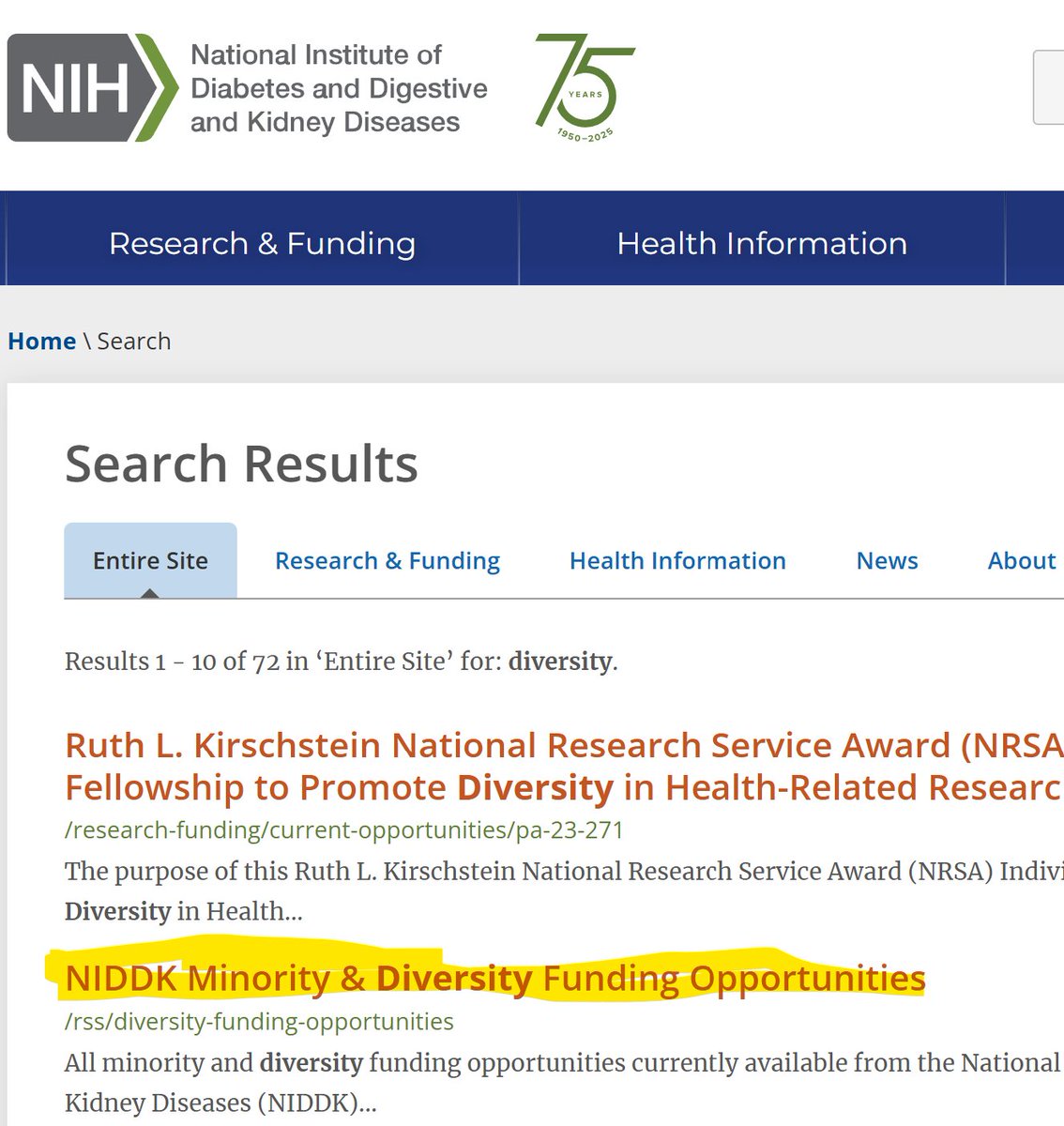Click the /rss/diversity-funding-opportunities URL text
1064x1126 pixels.
pyautogui.click(x=259, y=1021)
